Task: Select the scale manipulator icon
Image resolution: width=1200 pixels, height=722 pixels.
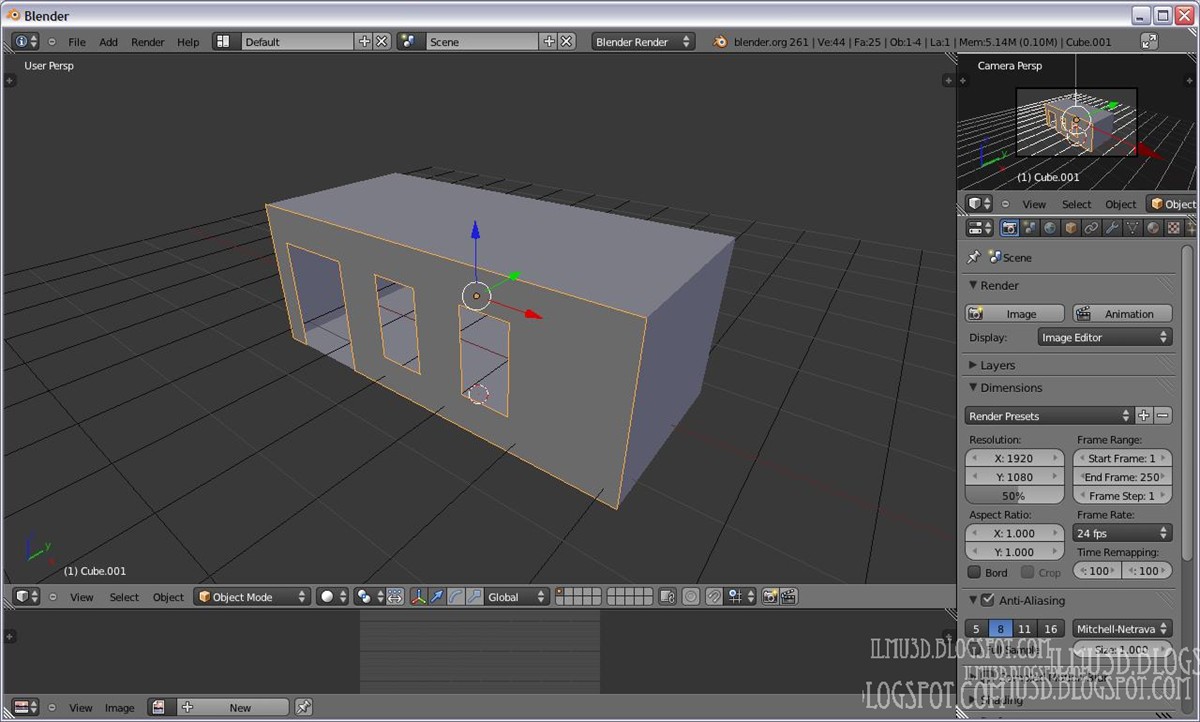Action: pos(475,597)
